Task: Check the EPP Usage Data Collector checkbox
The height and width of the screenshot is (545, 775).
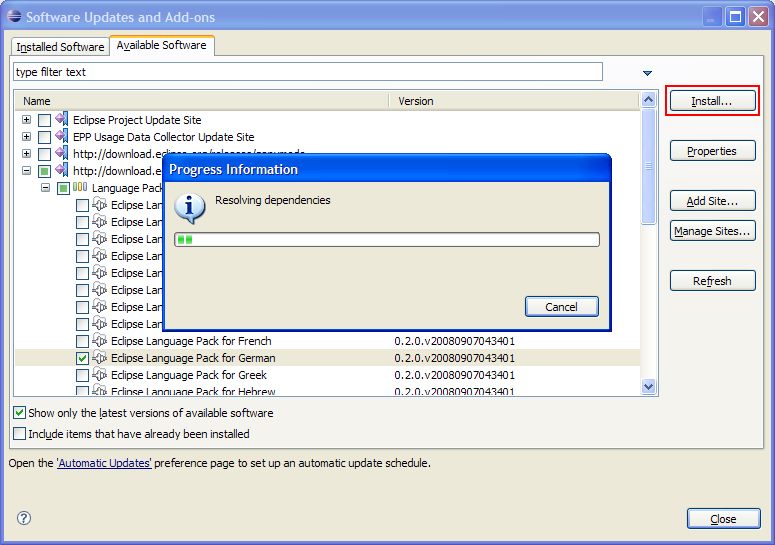Action: tap(44, 137)
